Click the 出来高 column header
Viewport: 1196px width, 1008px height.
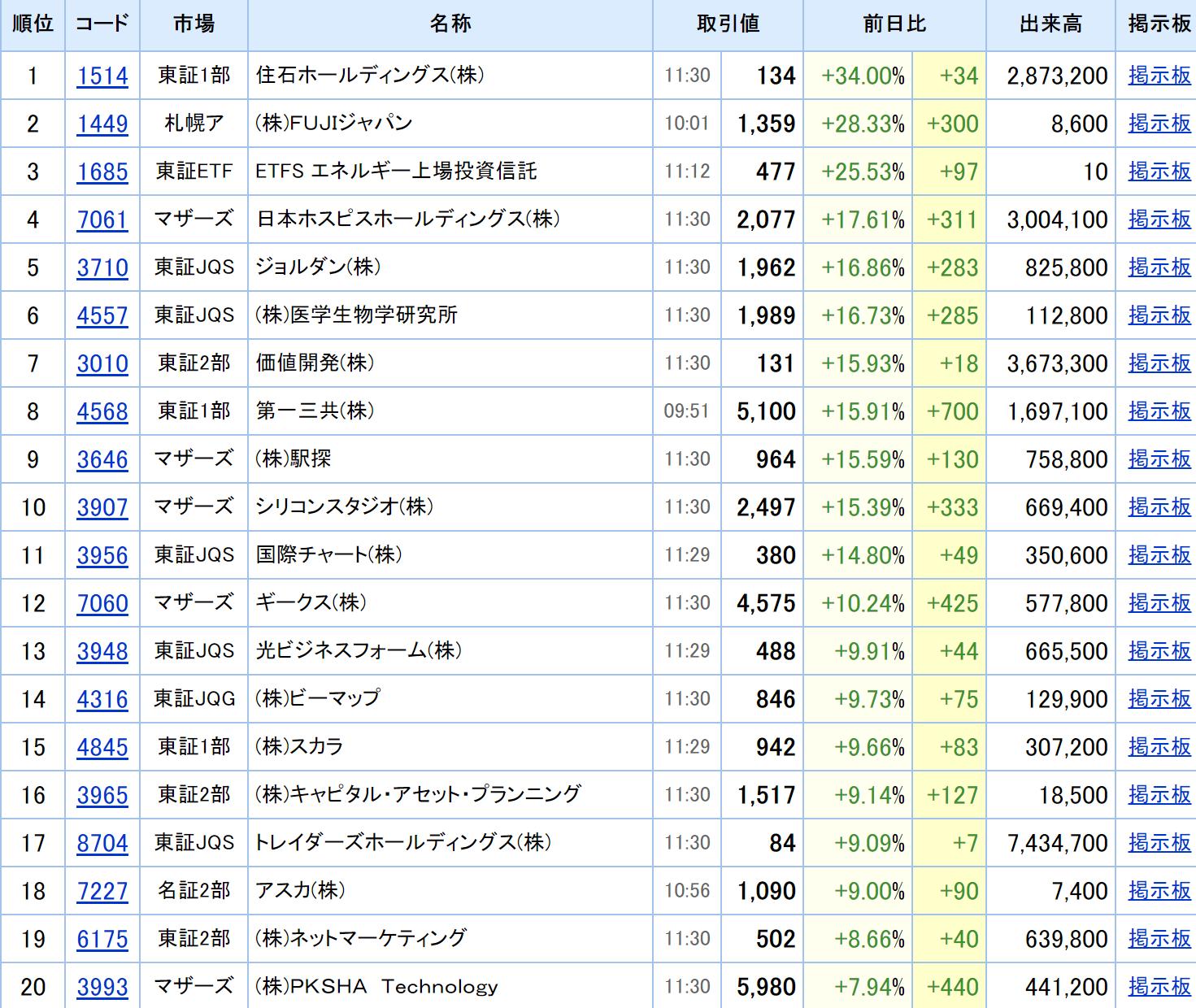pyautogui.click(x=1051, y=24)
